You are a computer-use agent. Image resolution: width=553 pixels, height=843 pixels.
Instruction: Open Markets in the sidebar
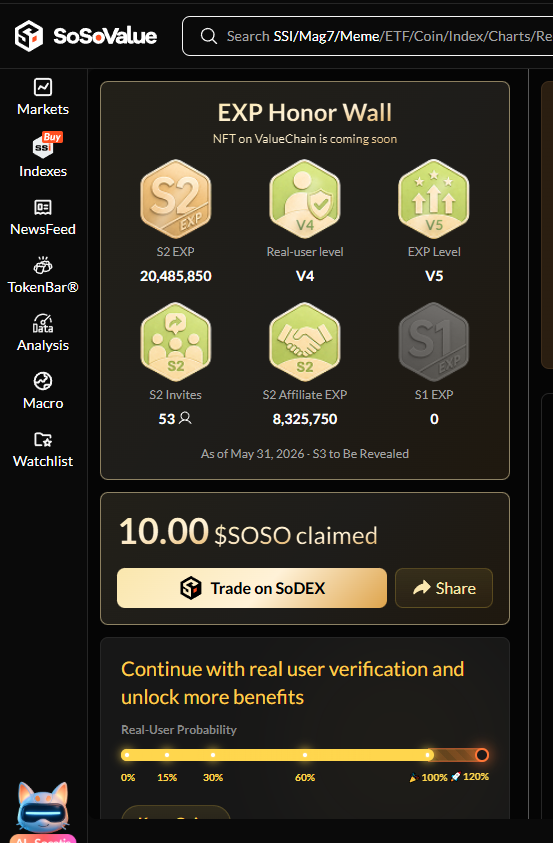tap(43, 97)
